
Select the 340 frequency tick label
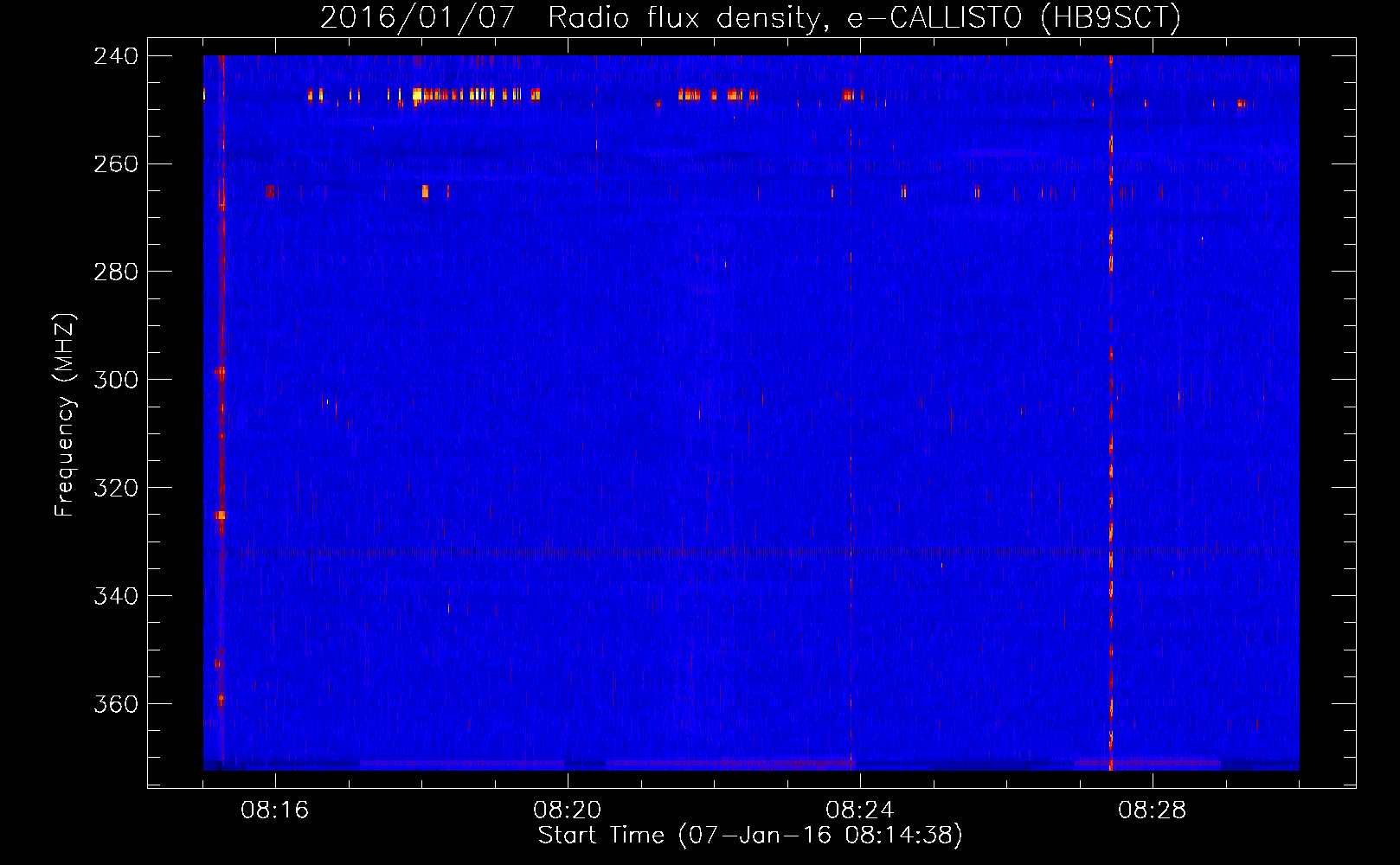point(116,597)
